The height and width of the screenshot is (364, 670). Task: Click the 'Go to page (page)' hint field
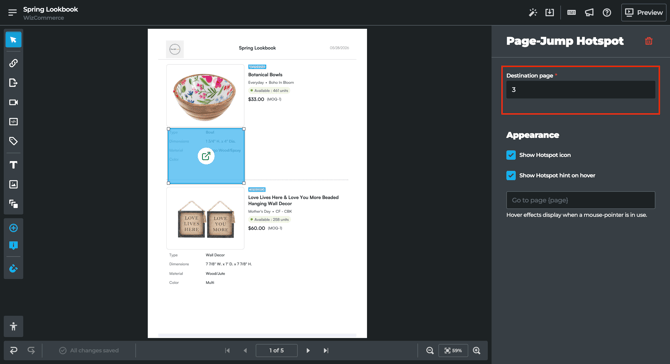click(x=581, y=200)
